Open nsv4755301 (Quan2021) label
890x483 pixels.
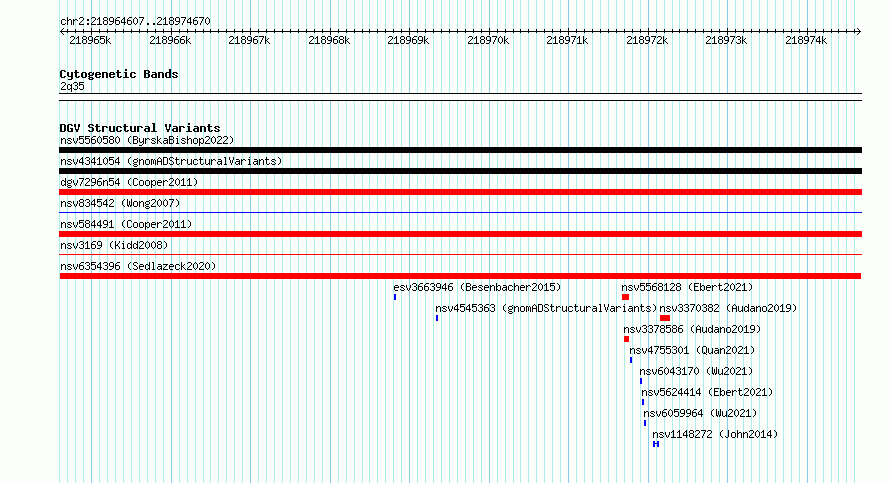tap(692, 350)
